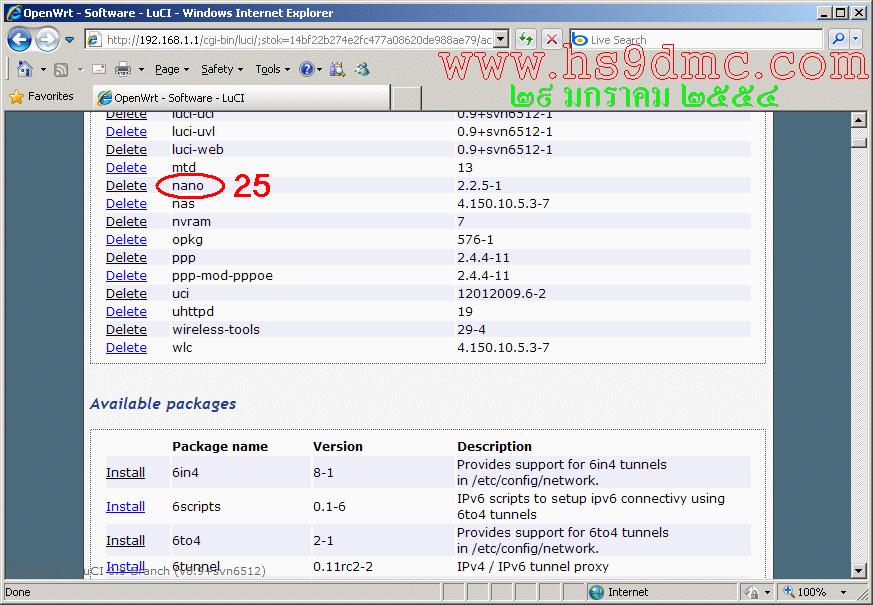
Task: Click the Research toolbar icon
Action: (x=337, y=69)
